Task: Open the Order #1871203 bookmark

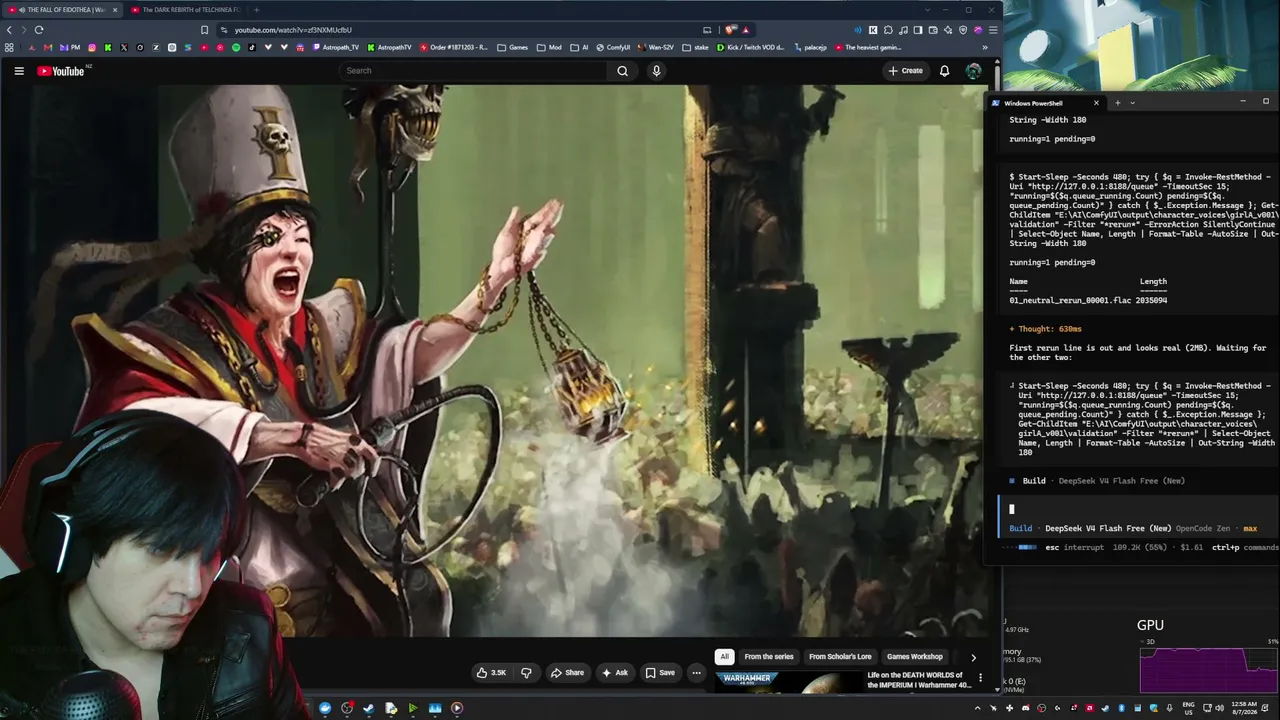Action: pyautogui.click(x=454, y=47)
